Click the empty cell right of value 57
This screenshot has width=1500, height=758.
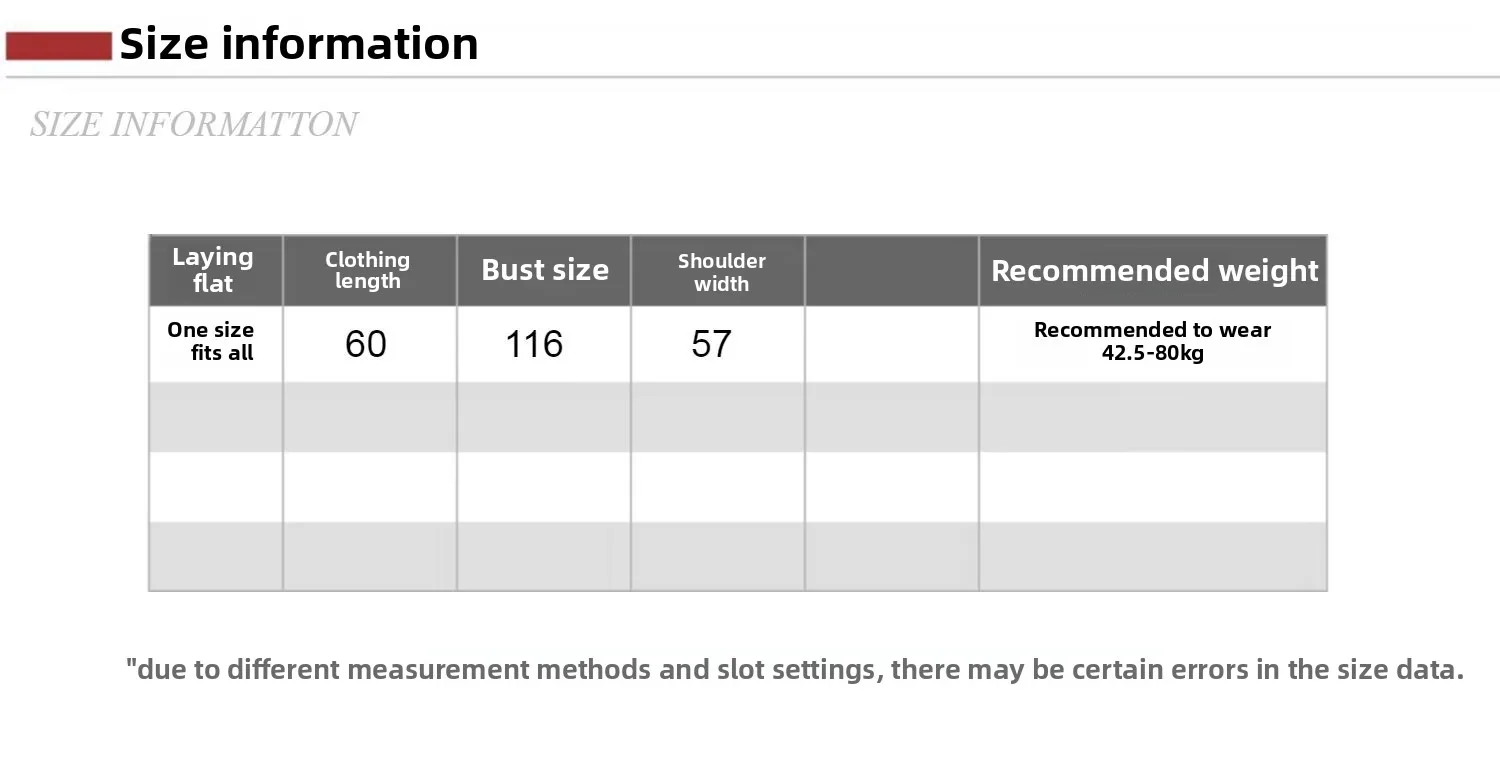click(891, 344)
